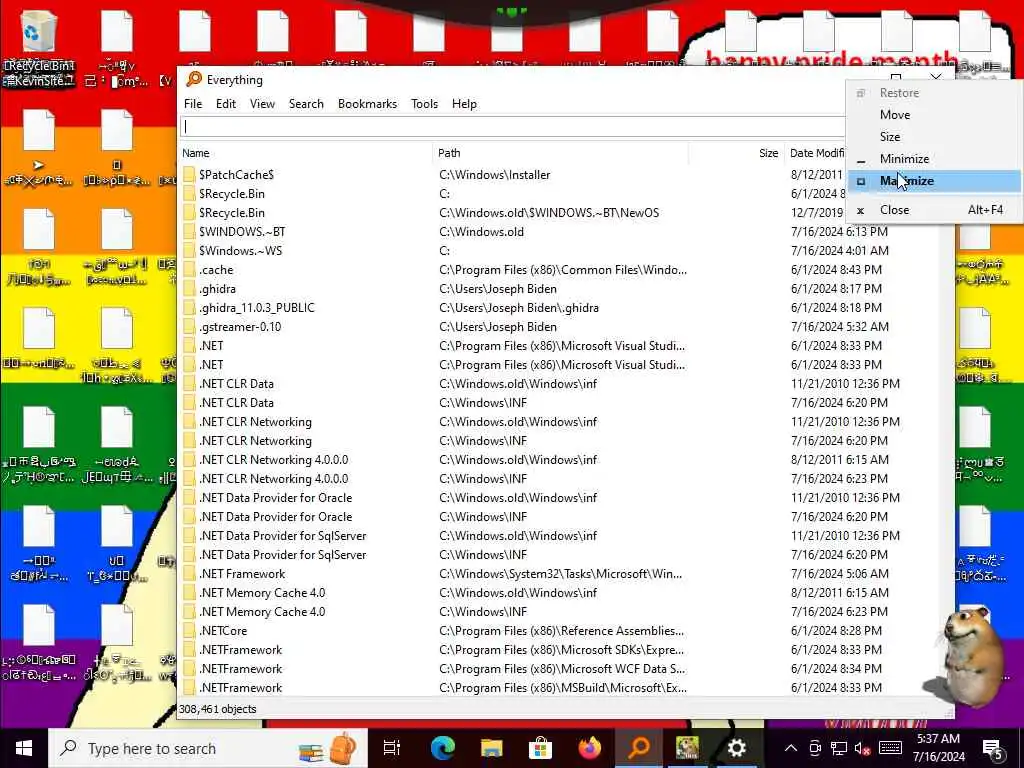The height and width of the screenshot is (768, 1024).
Task: Sort results by Path column header
Action: coord(561,153)
